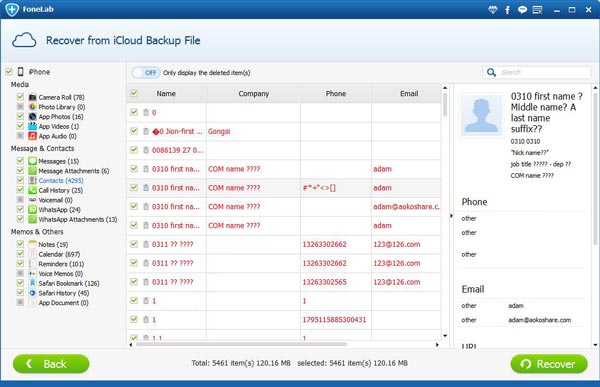Click the Call History icon
The height and width of the screenshot is (387, 600).
click(x=33, y=190)
